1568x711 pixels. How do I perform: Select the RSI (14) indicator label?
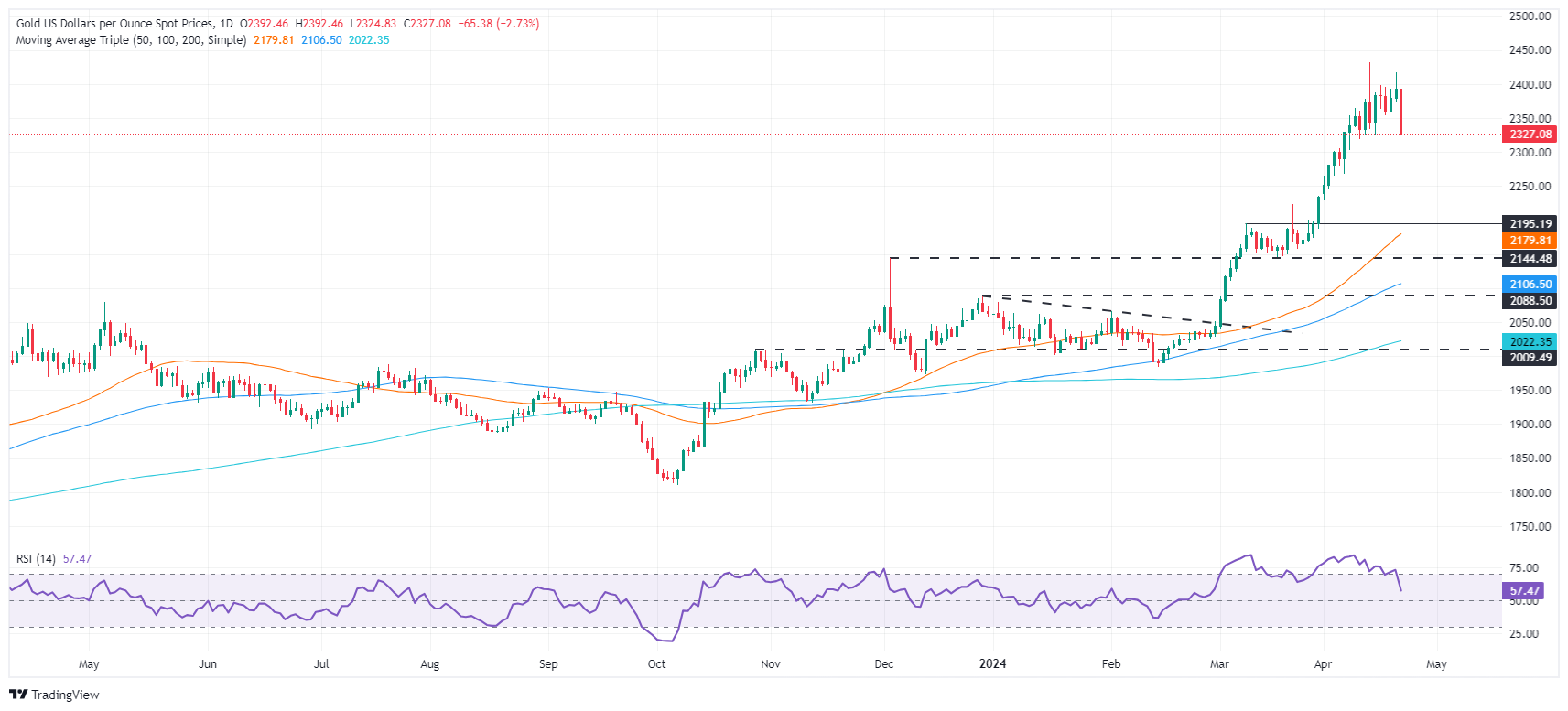pos(36,559)
